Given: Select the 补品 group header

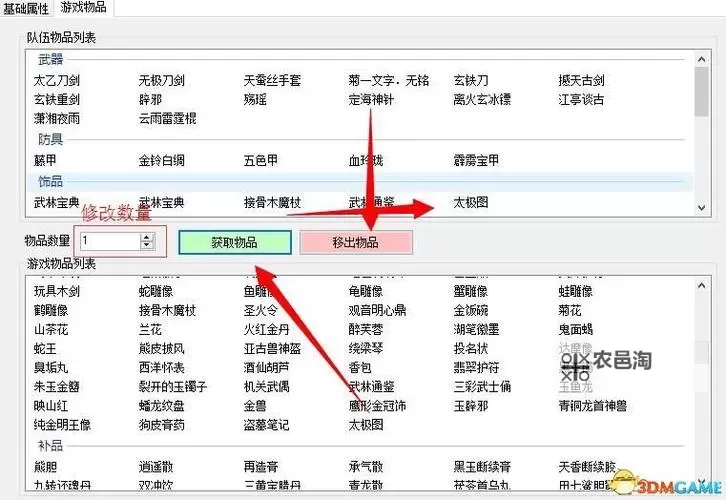Looking at the screenshot, I should (x=50, y=445).
